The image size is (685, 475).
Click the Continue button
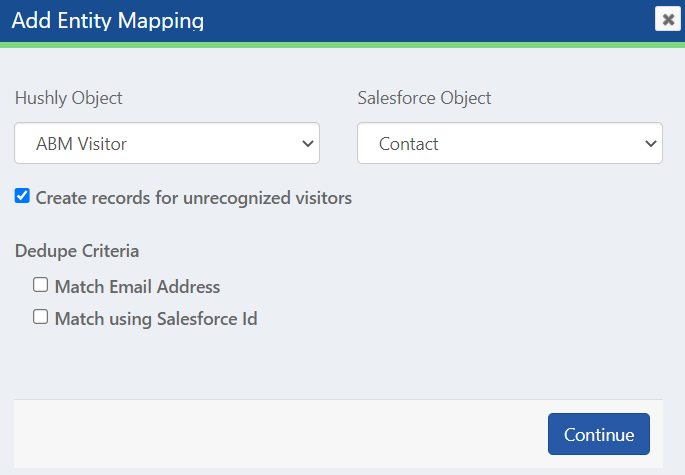pos(599,434)
